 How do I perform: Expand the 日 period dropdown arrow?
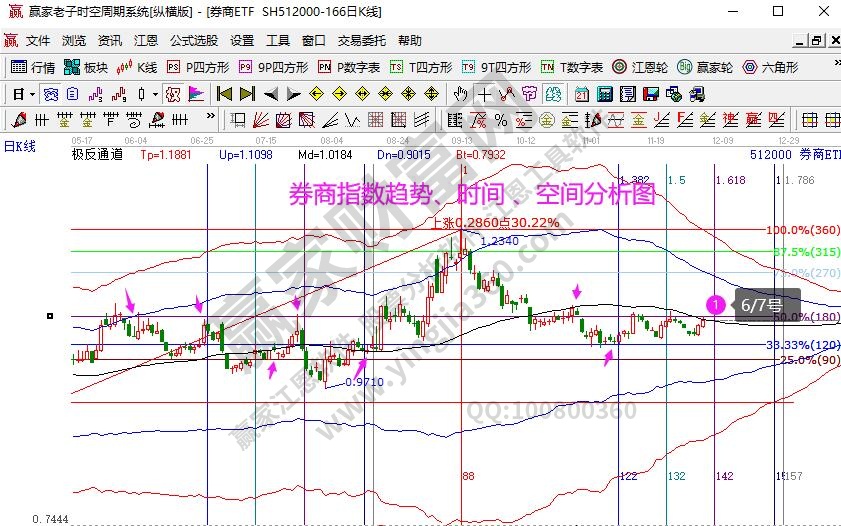(x=32, y=94)
